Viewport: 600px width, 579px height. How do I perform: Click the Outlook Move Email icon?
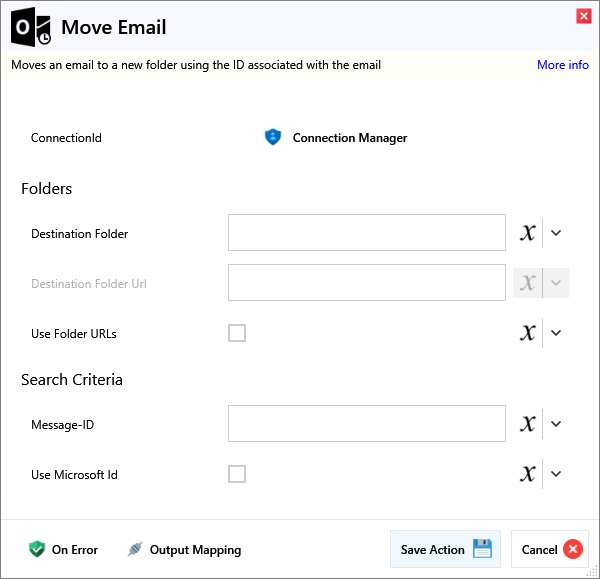(x=31, y=28)
